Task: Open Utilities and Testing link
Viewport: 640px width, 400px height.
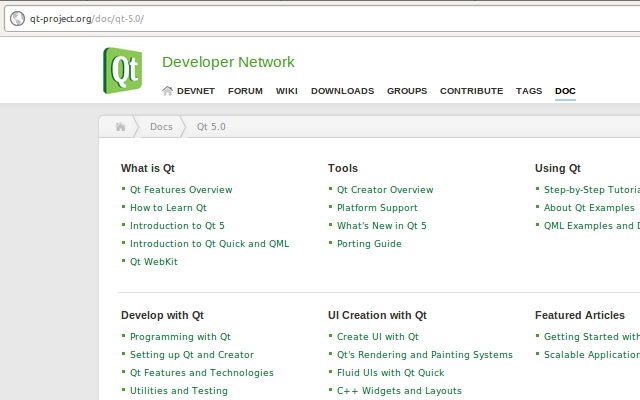Action: coord(179,391)
